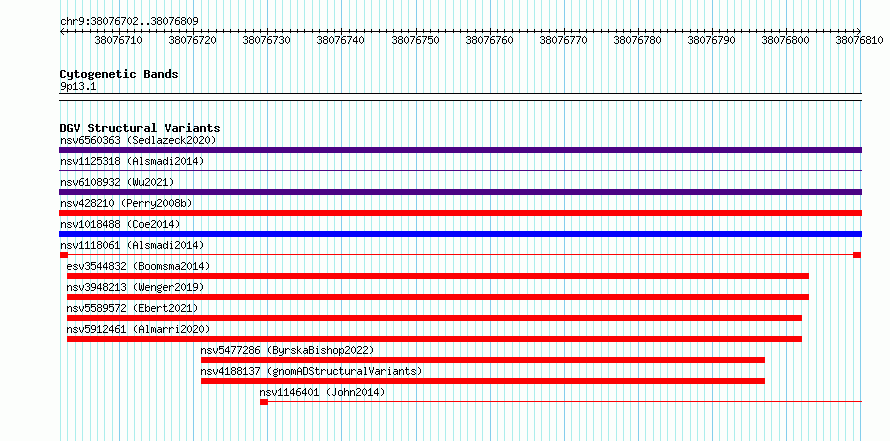
Task: Select the red bar under nsv4188137 gnomADStructuralVariants
Action: 483,381
